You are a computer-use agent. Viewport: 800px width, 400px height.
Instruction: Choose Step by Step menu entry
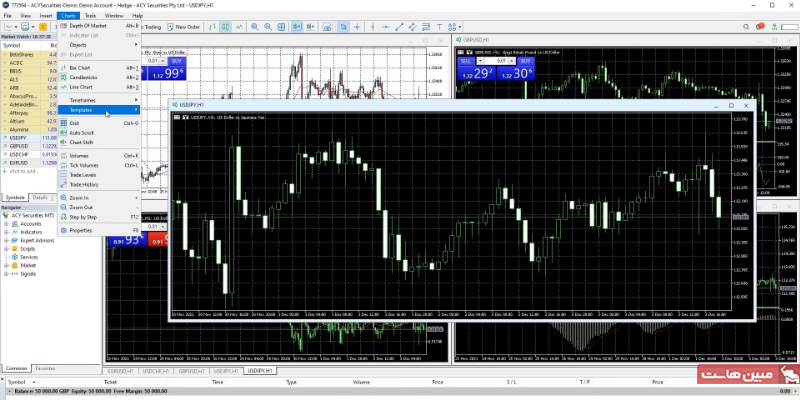click(x=99, y=217)
